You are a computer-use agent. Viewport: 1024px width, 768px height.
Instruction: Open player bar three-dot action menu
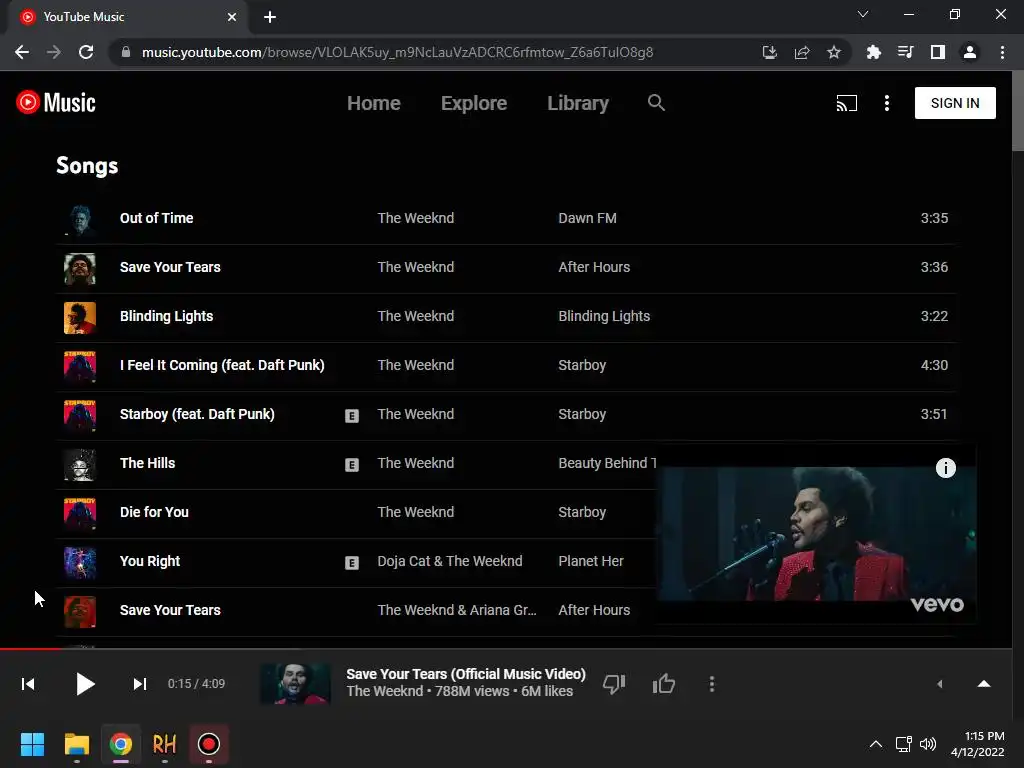pyautogui.click(x=712, y=684)
